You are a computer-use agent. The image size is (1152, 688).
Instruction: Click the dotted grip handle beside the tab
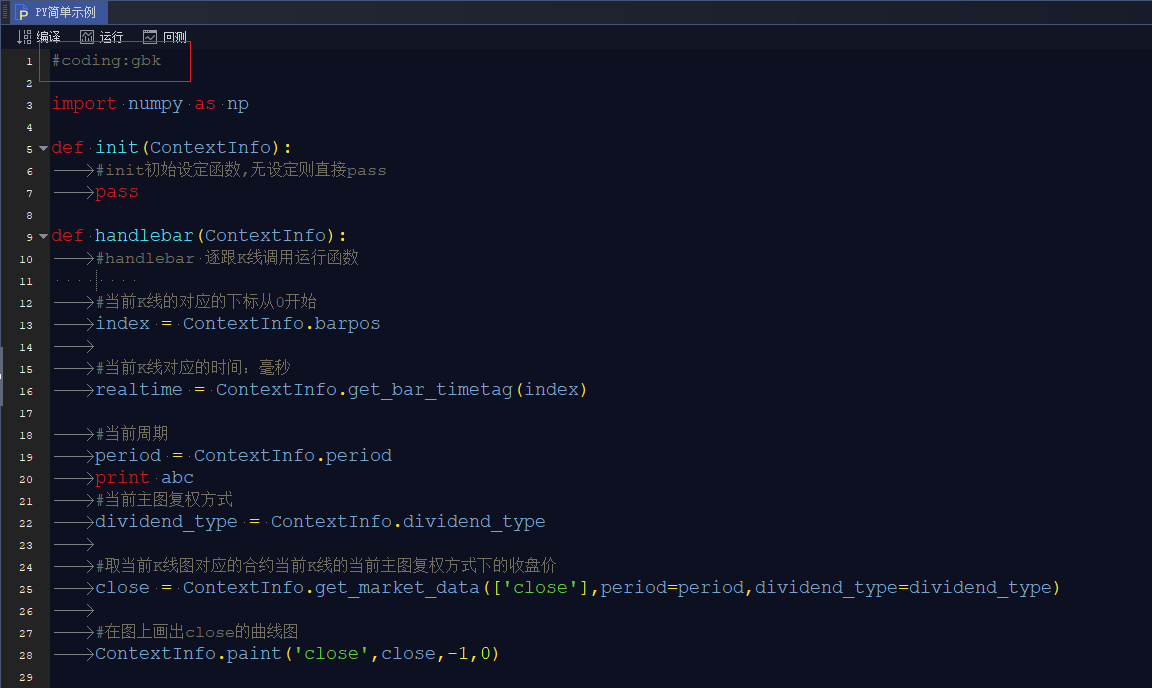(x=5, y=13)
